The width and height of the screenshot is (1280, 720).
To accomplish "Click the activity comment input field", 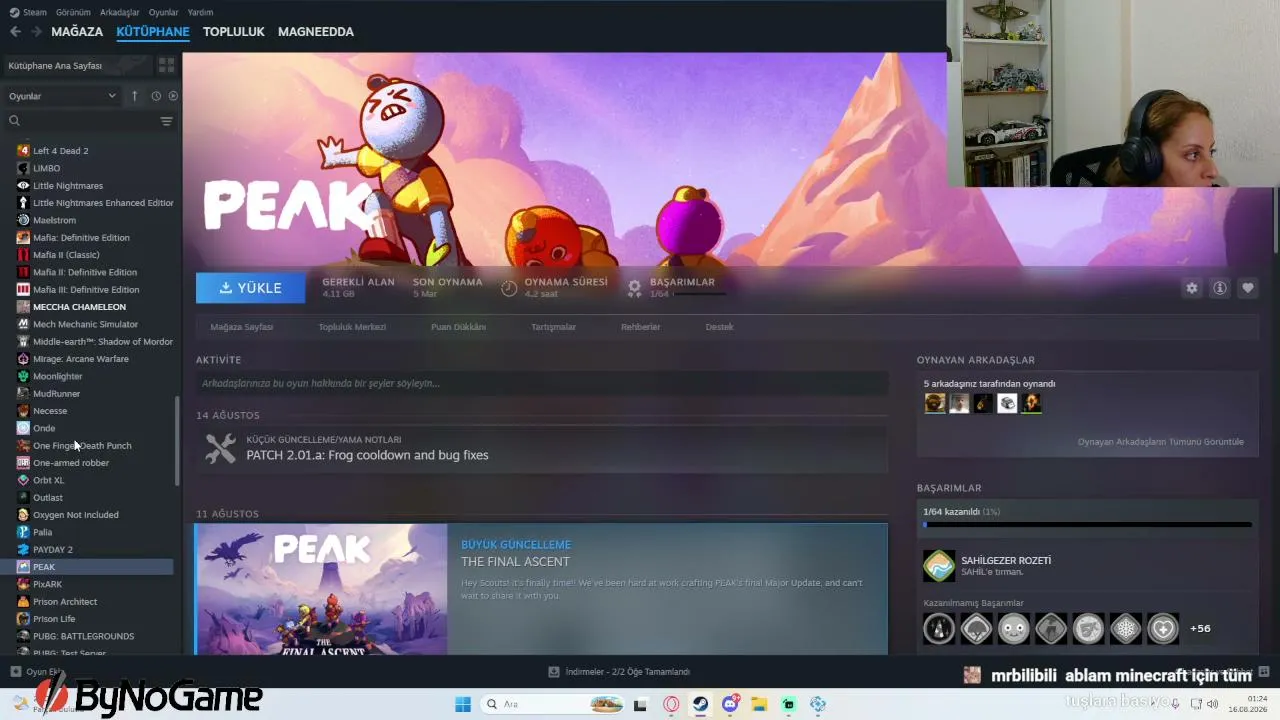I will 542,383.
